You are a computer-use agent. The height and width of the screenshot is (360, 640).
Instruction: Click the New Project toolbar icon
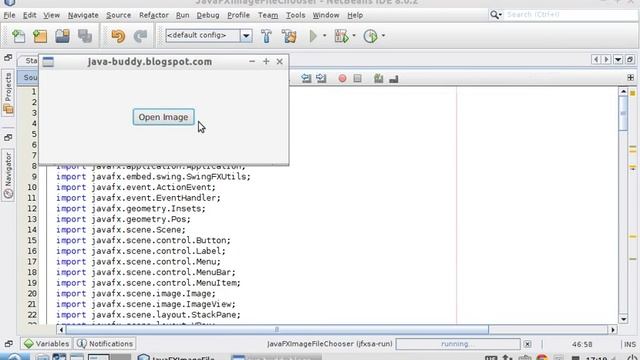(x=40, y=36)
